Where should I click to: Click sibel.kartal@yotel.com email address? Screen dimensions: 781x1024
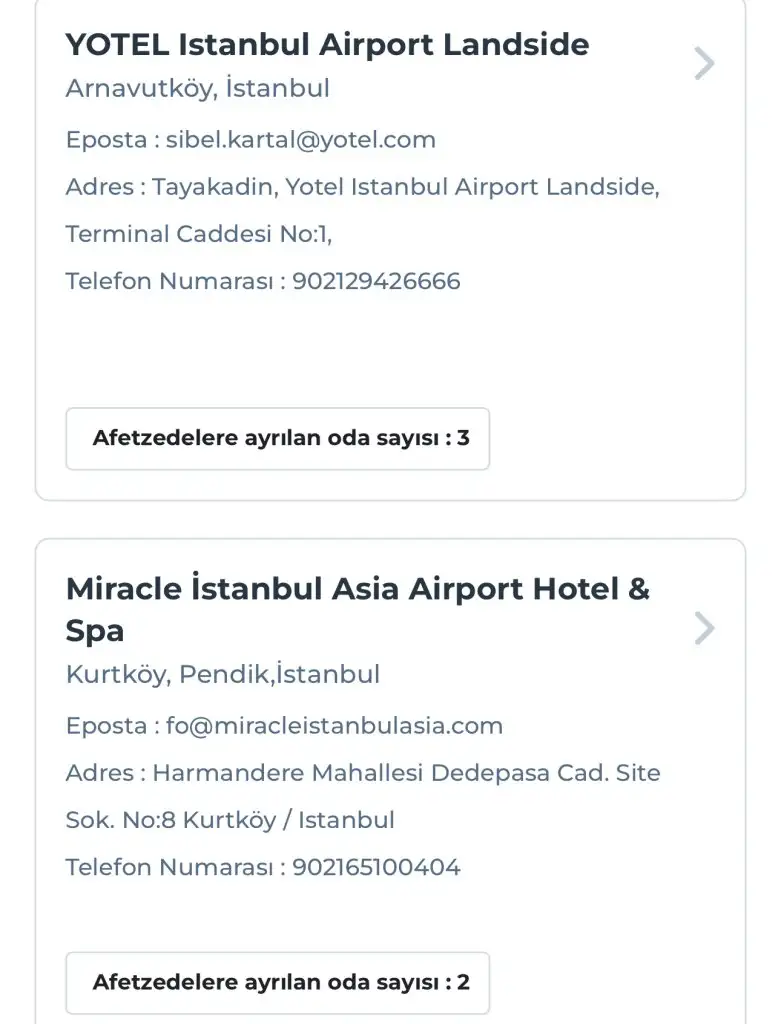point(301,140)
